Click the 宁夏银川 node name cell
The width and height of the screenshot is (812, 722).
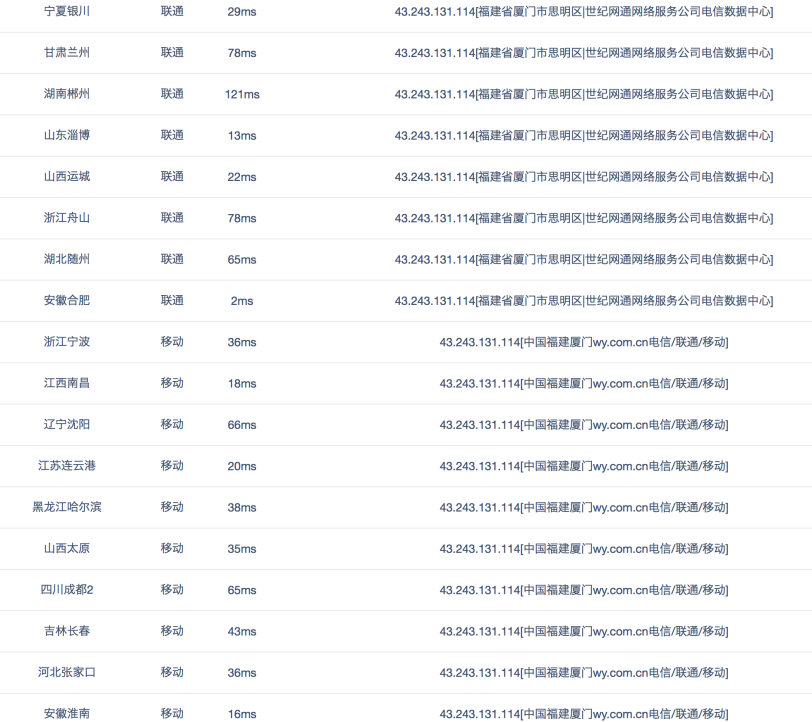coord(67,11)
